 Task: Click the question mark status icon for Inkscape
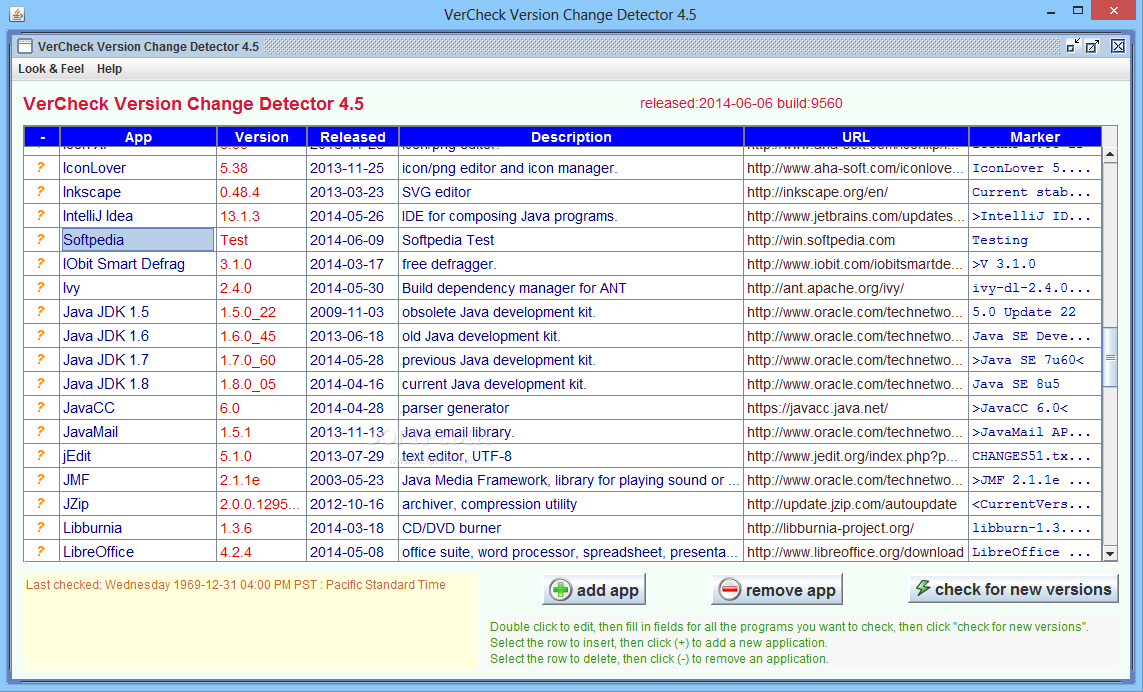pos(41,192)
